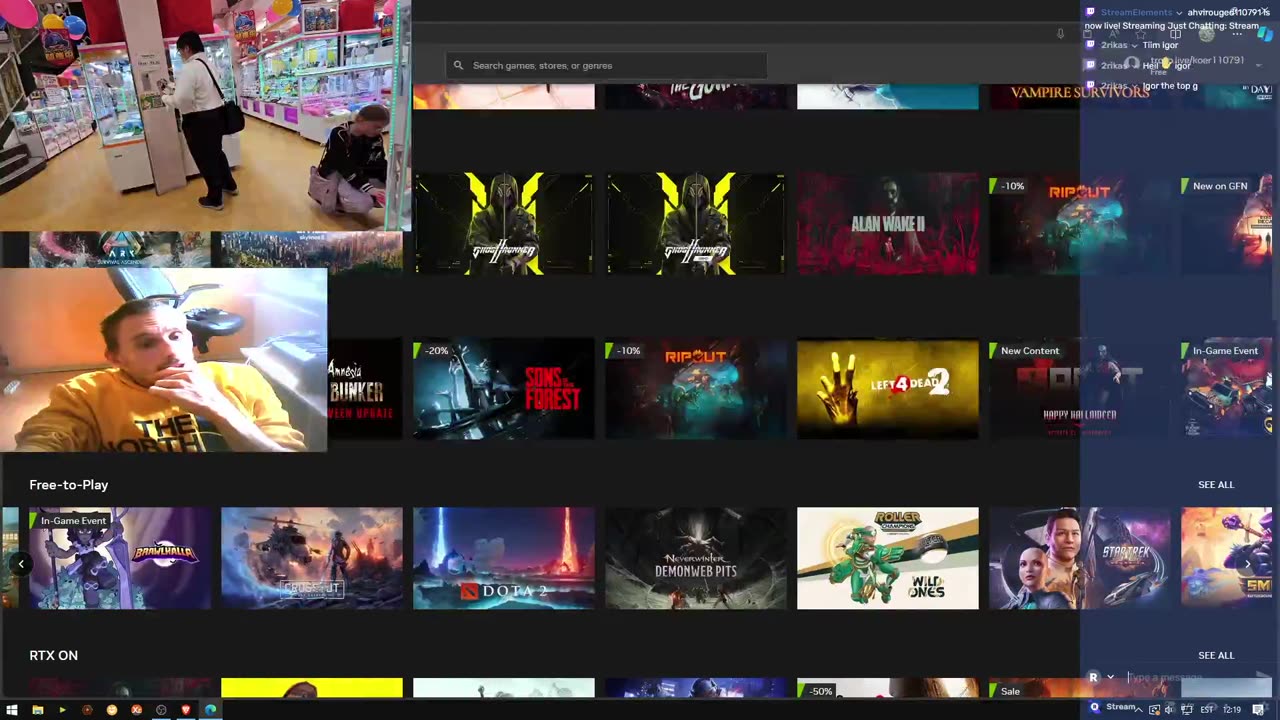
Task: Open the browser three-dots menu
Action: (x=1235, y=34)
